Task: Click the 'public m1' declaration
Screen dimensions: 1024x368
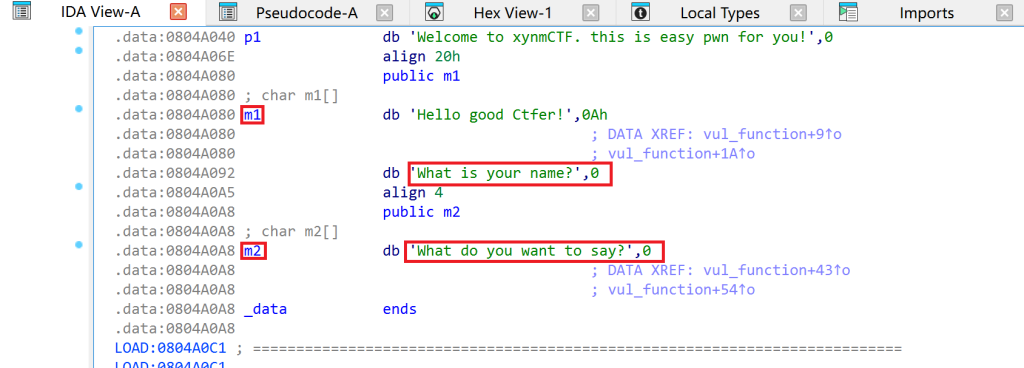Action: click(421, 76)
